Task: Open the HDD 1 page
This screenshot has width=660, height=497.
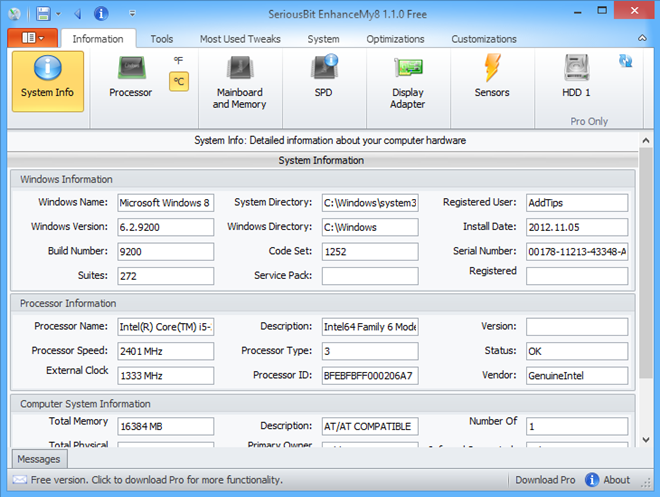Action: tap(576, 77)
